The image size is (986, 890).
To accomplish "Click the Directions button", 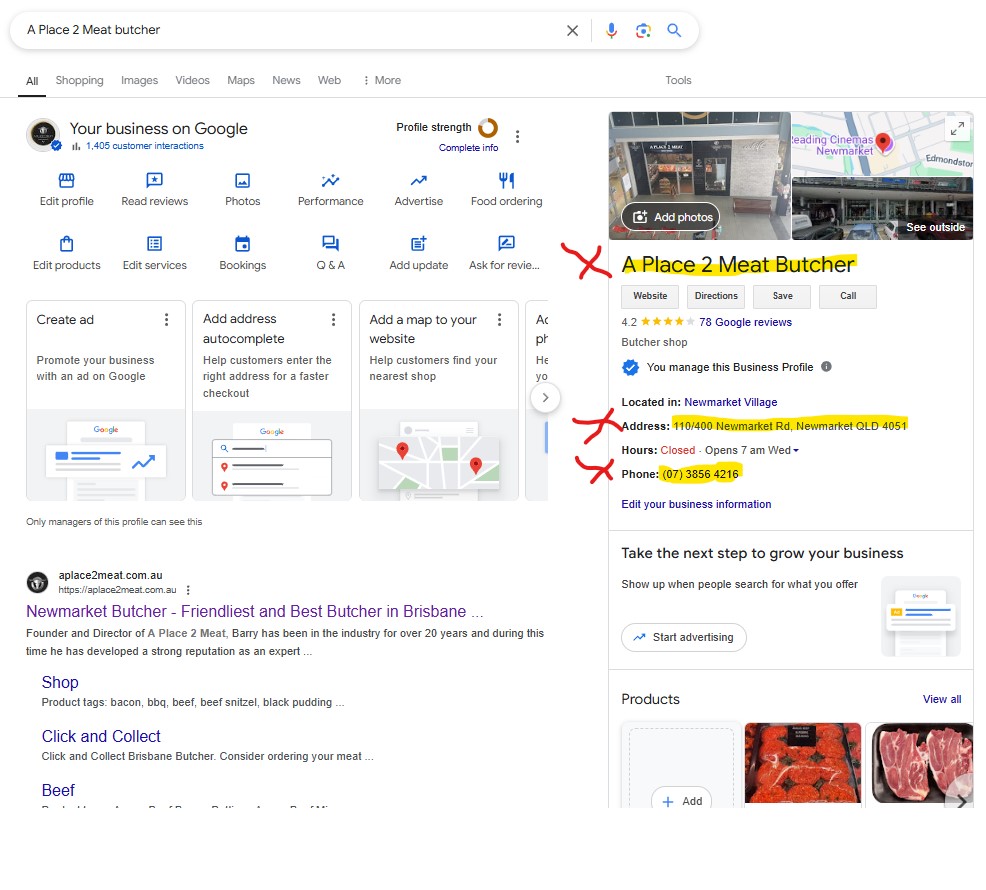I will tap(715, 296).
